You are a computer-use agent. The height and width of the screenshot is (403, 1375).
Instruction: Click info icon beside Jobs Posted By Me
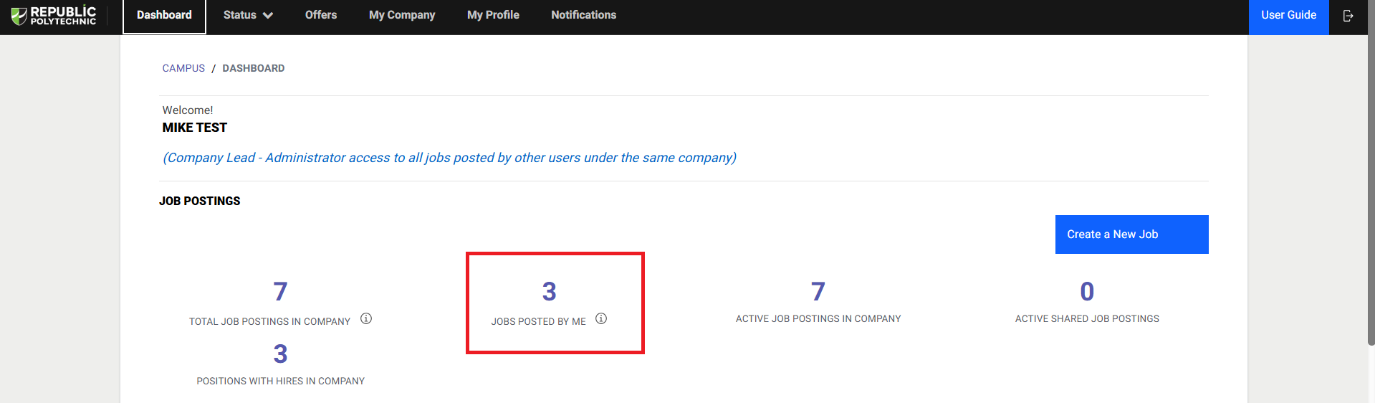(x=601, y=319)
